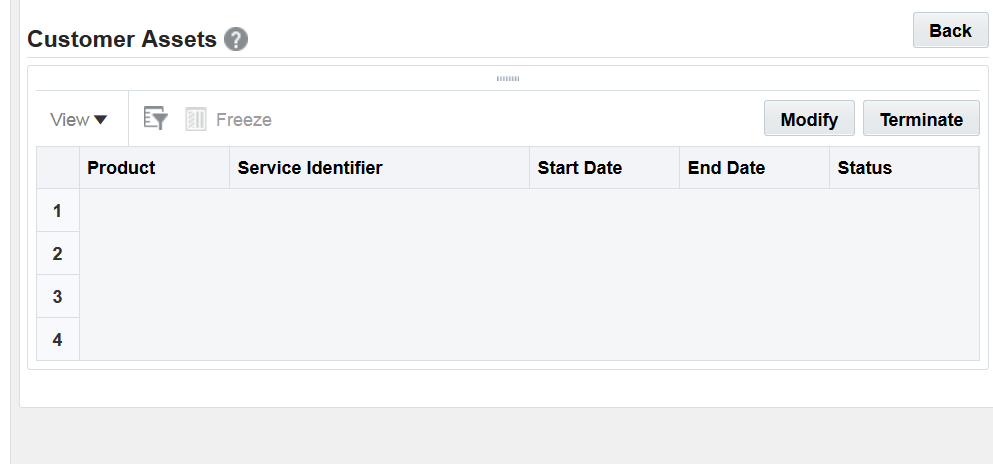Screen dimensions: 993x464
Task: Click the Freeze label text
Action: point(244,120)
